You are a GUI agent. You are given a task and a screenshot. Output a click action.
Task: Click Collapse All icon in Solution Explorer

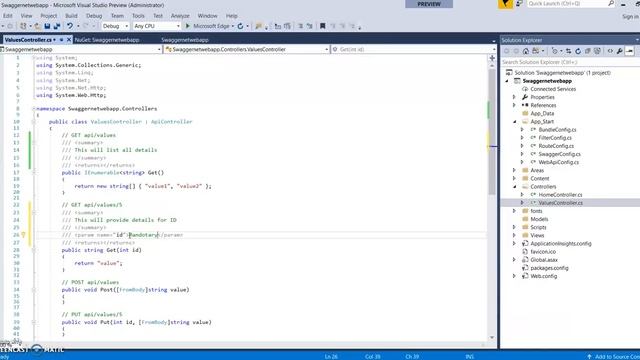click(588, 51)
